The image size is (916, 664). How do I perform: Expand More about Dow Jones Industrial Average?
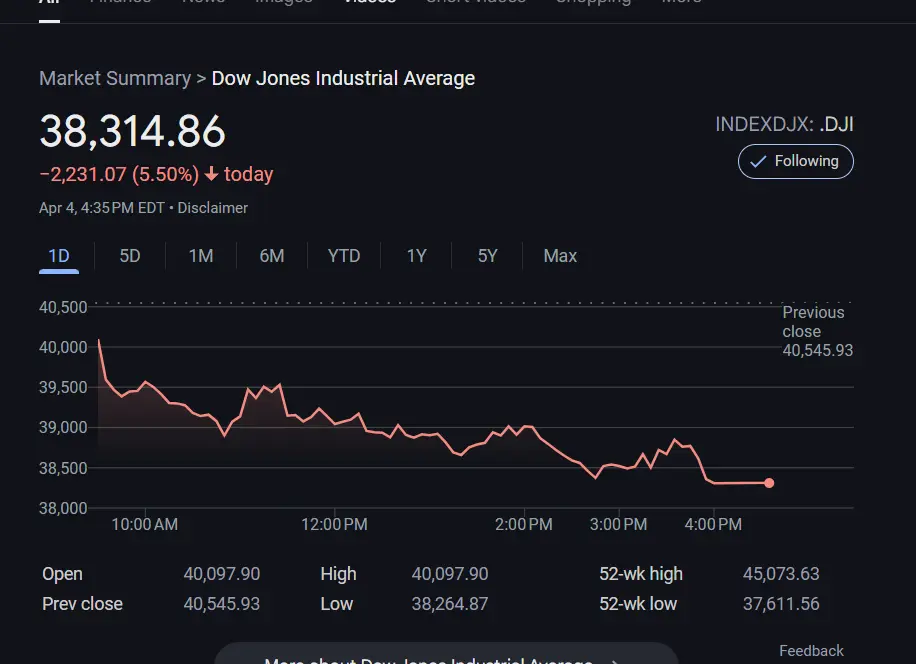445,658
